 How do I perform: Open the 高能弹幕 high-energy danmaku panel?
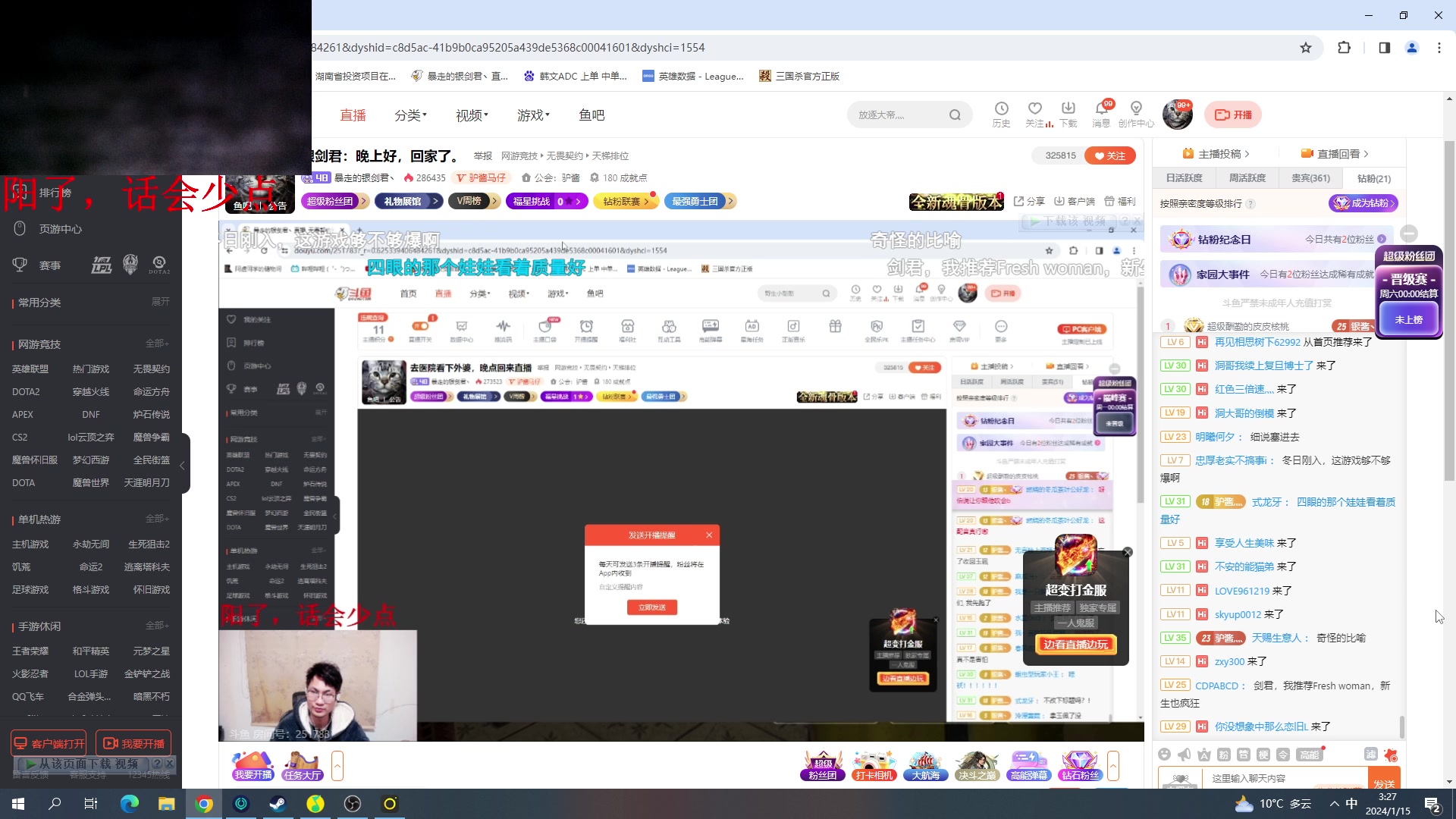[1028, 766]
